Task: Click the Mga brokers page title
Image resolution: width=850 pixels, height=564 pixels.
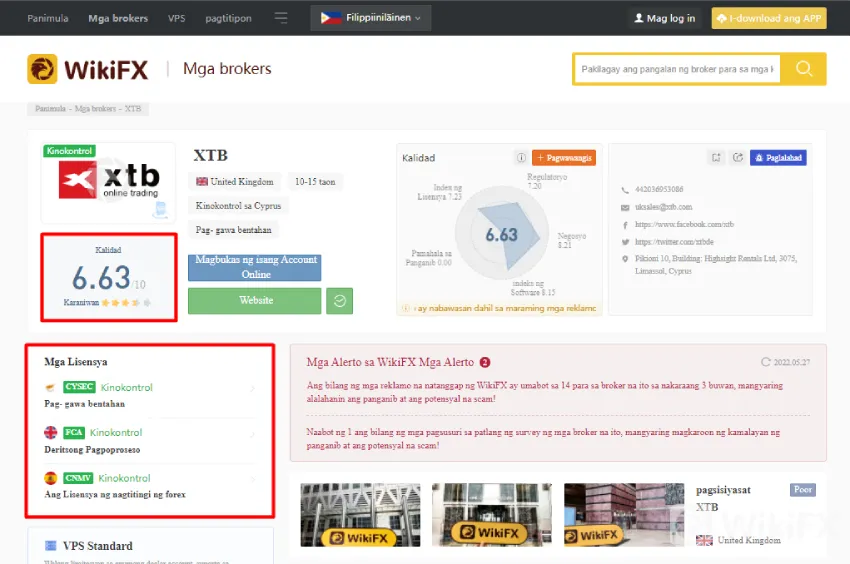Action: click(227, 69)
